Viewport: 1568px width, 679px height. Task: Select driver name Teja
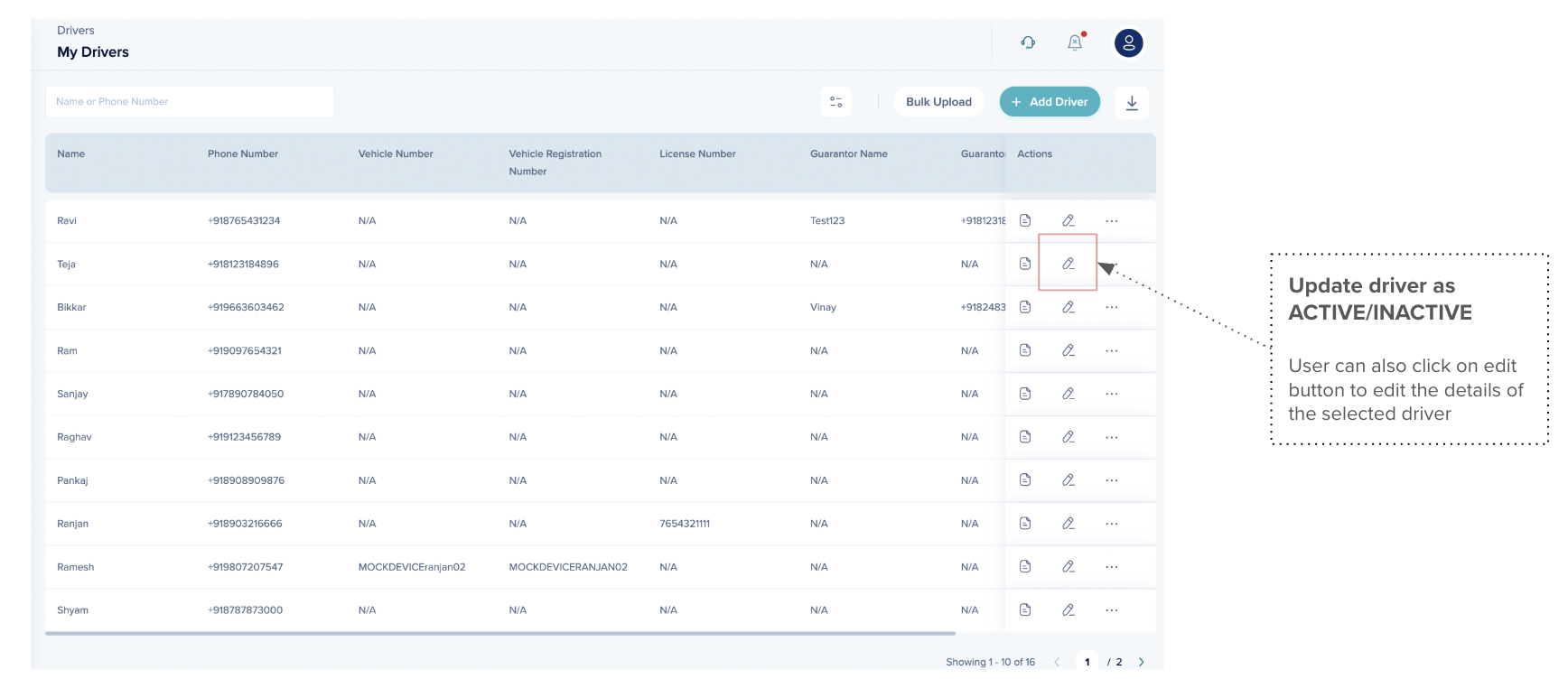tap(67, 265)
